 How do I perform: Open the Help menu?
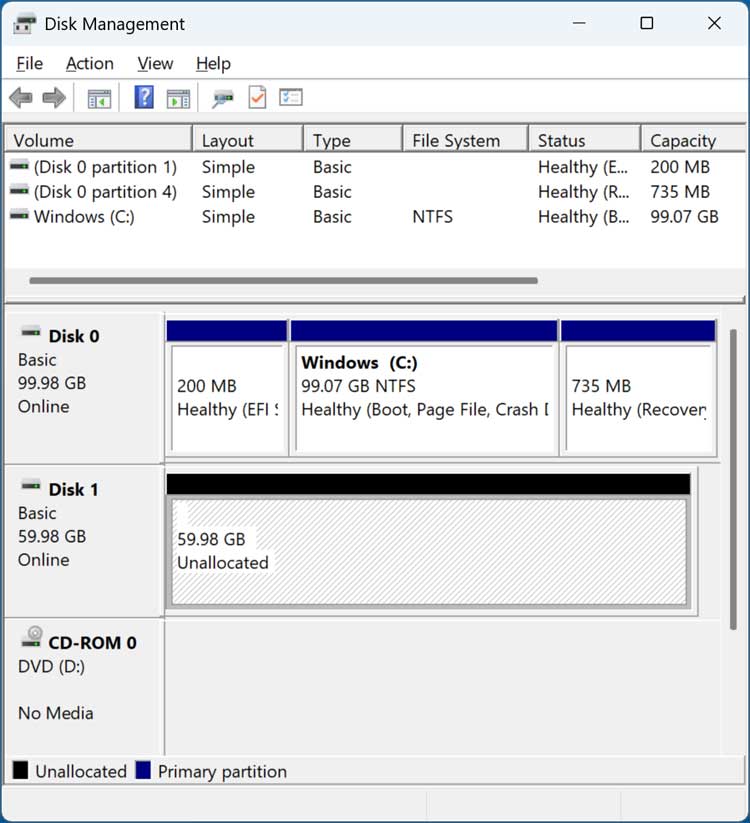pos(213,64)
